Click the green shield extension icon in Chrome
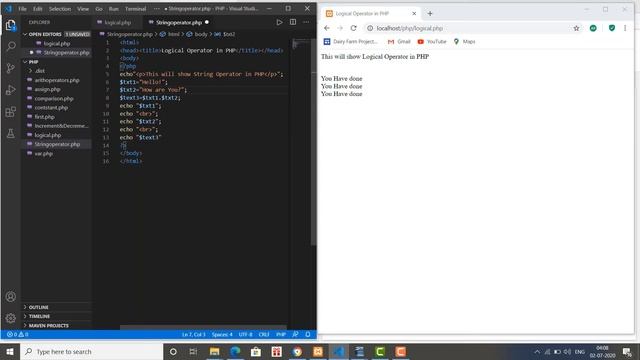Image resolution: width=640 pixels, height=360 pixels. pos(611,28)
